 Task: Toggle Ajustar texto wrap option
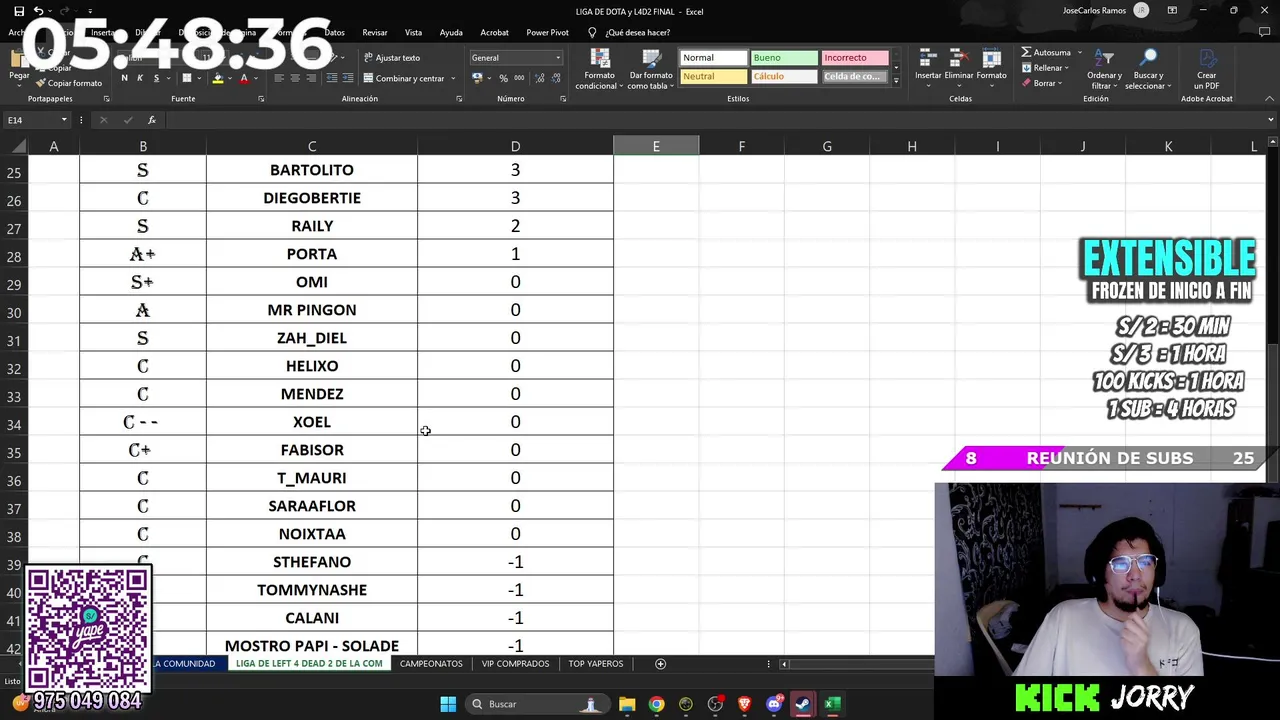[392, 58]
